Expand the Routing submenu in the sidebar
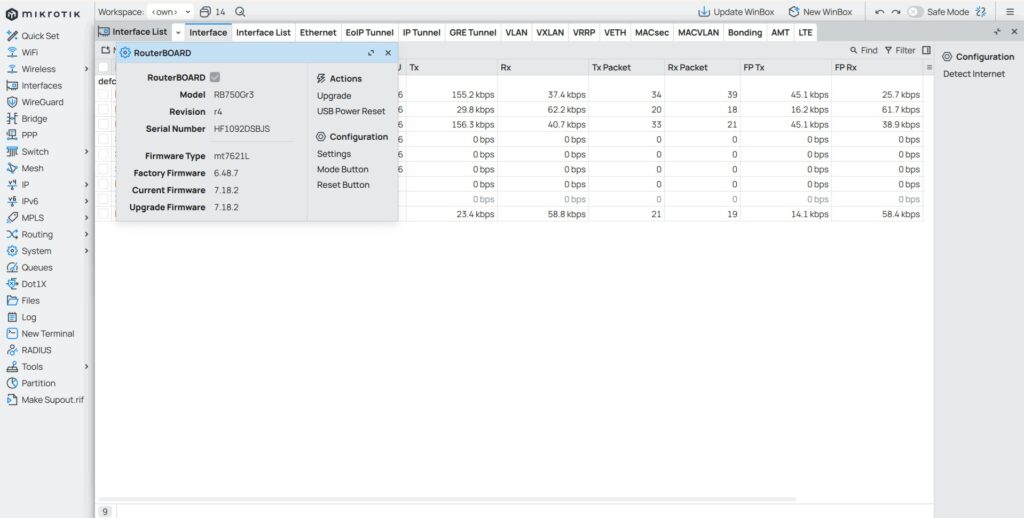 point(87,234)
